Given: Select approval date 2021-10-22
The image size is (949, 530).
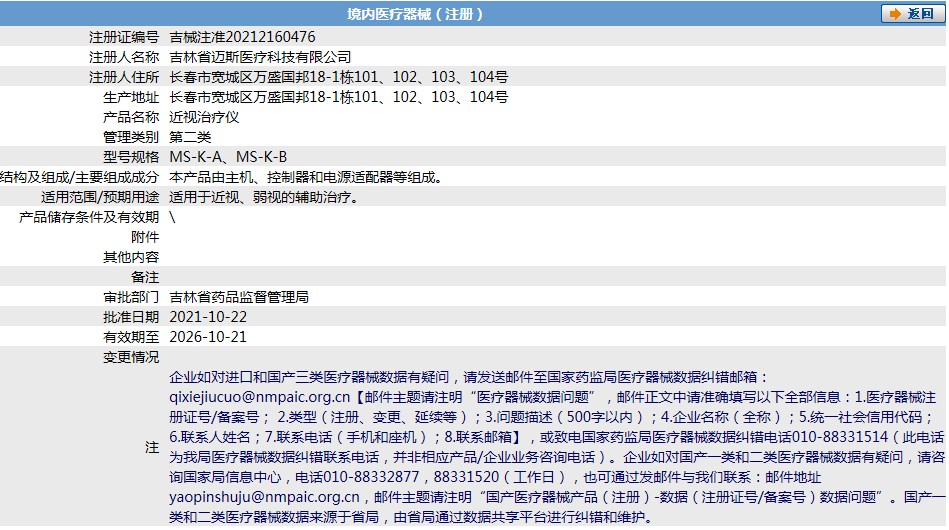Looking at the screenshot, I should [208, 317].
